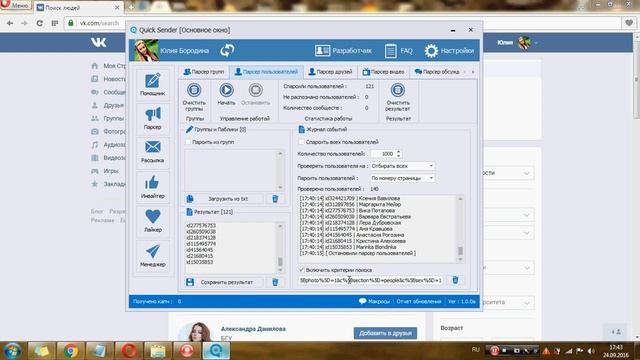Click the search criteria URL input field
The image size is (640, 360).
click(x=371, y=280)
